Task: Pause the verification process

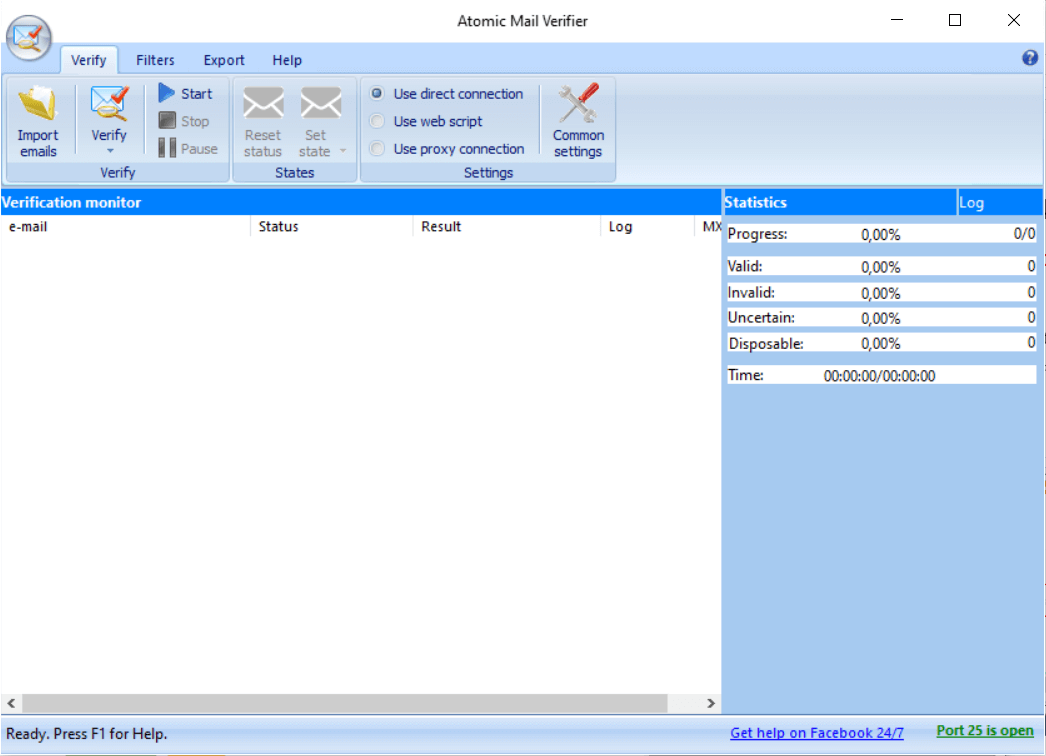Action: (x=188, y=148)
